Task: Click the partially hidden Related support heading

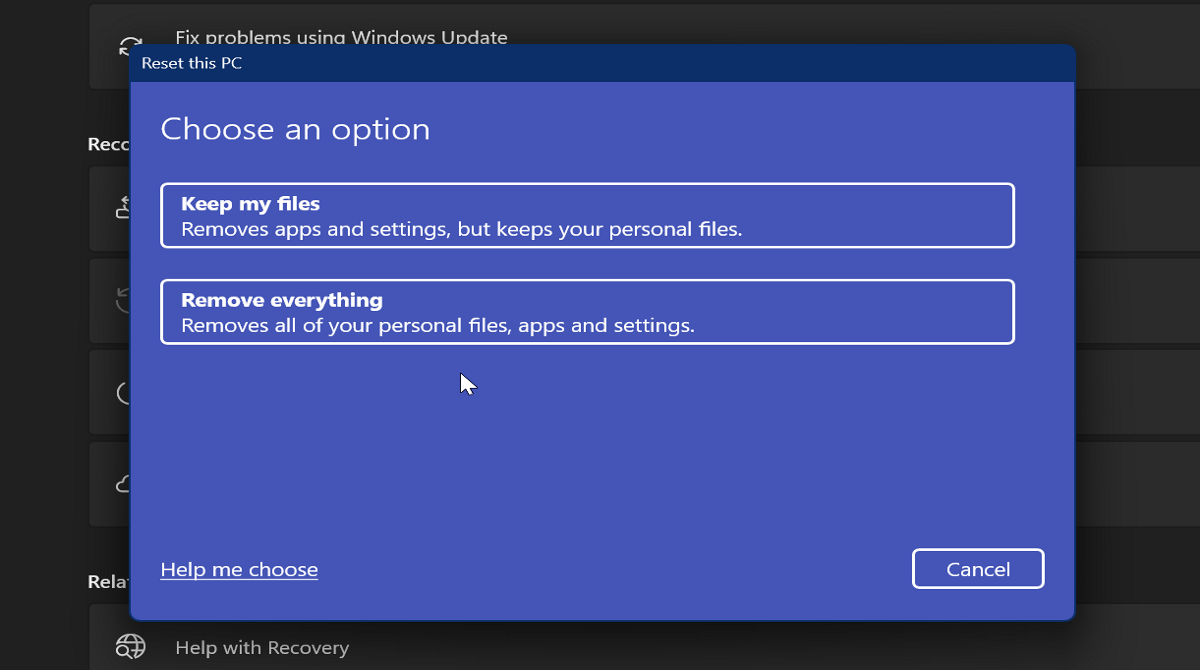Action: click(x=108, y=581)
